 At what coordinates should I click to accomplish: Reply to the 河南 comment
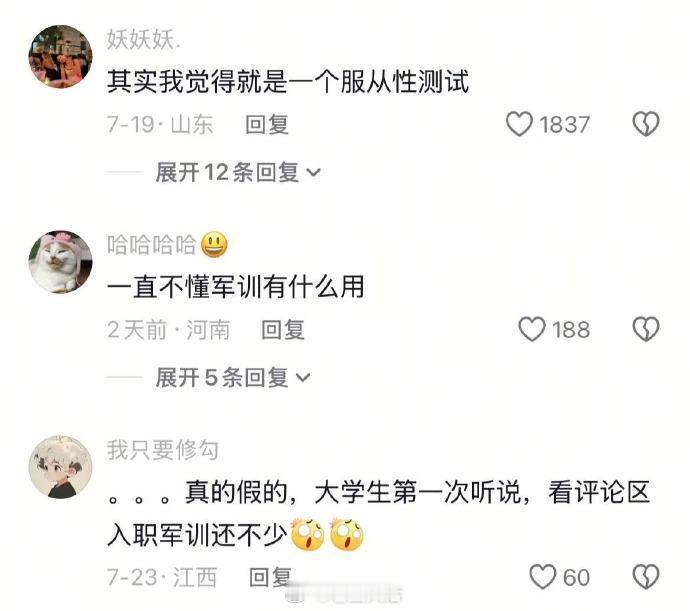[x=283, y=330]
